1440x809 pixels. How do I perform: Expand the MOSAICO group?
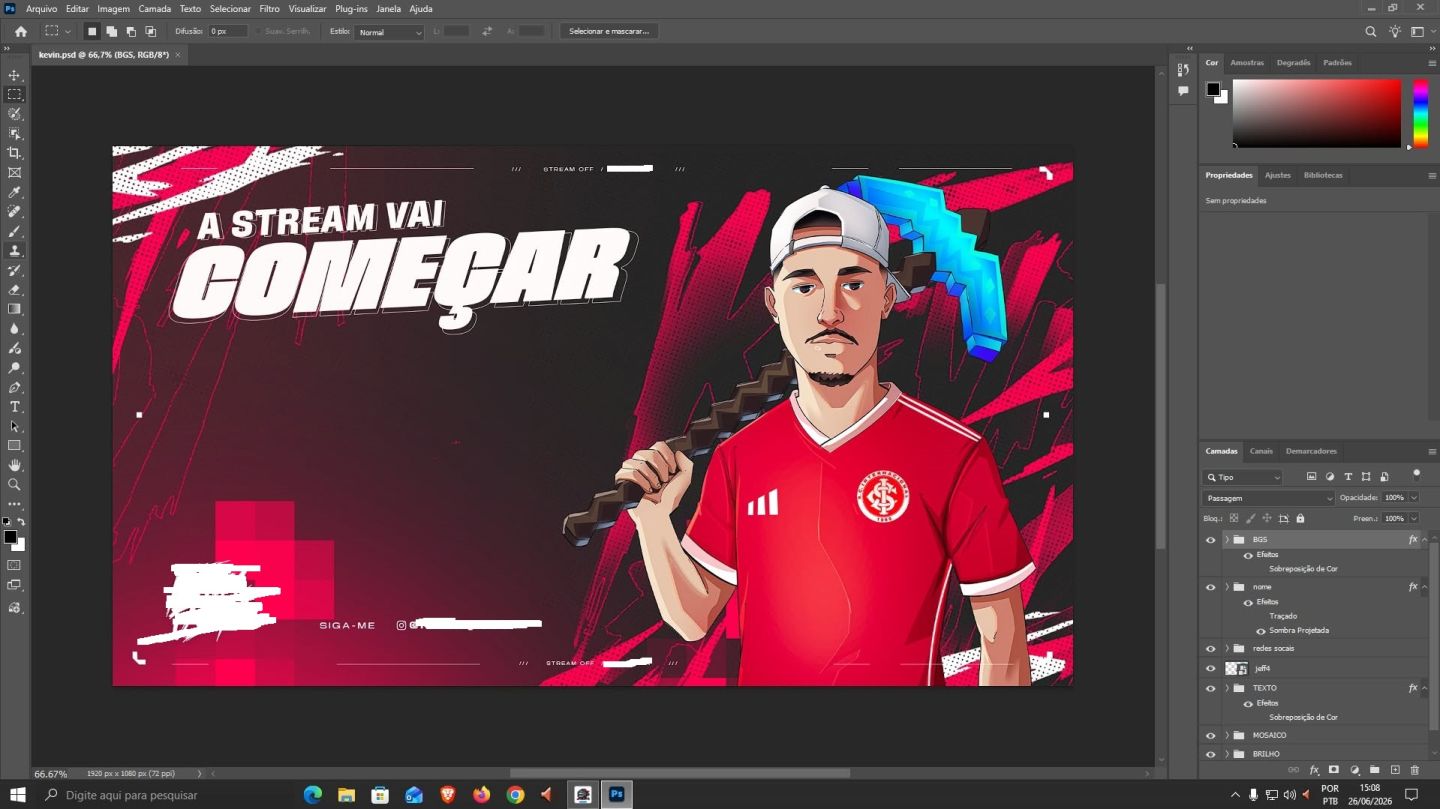1227,735
